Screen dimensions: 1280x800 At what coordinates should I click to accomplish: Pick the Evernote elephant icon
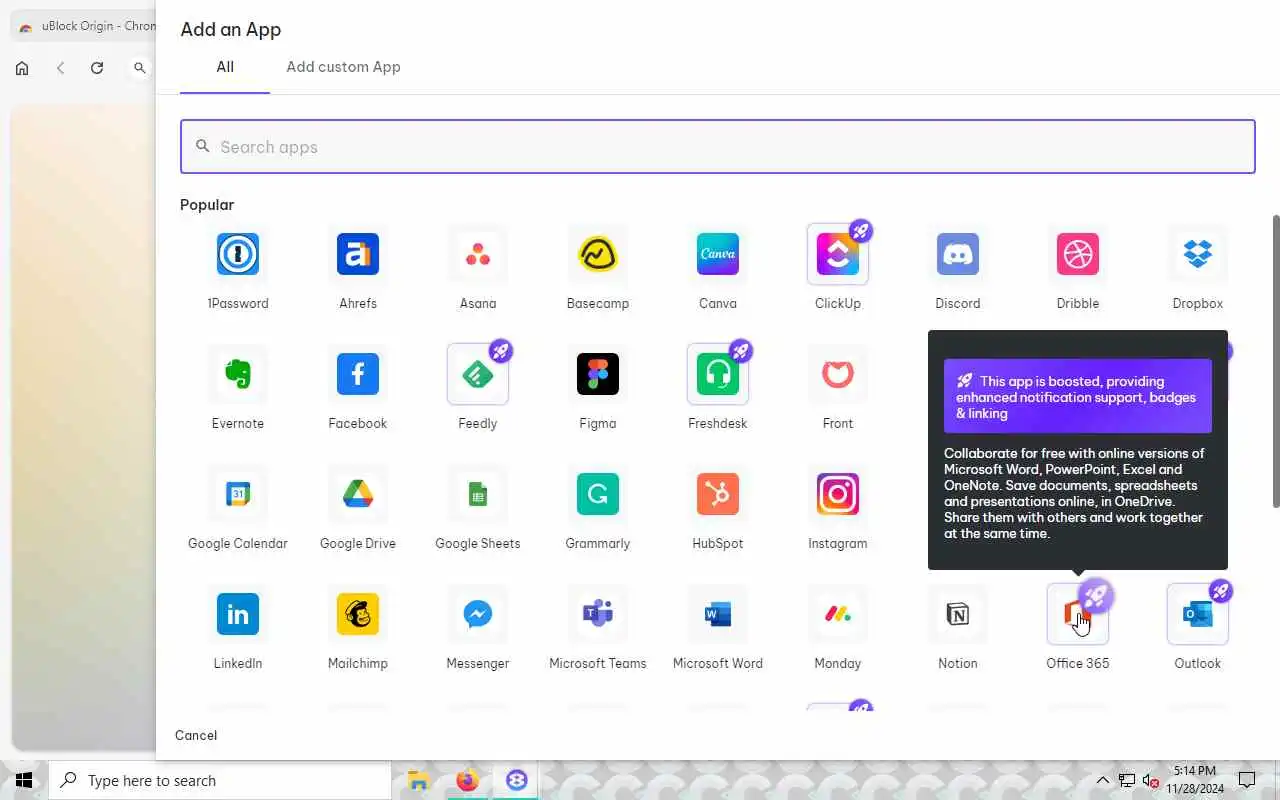(x=238, y=374)
